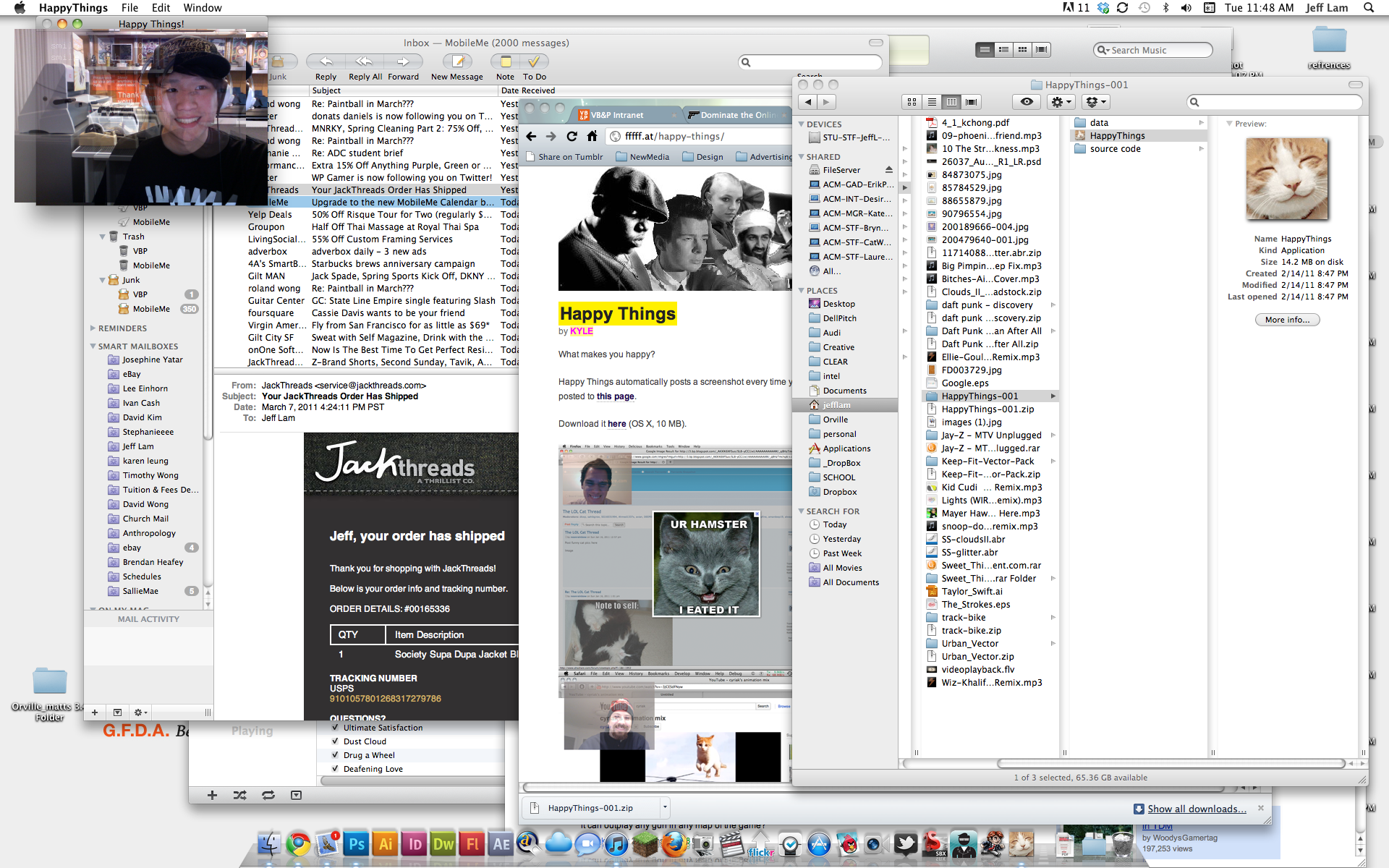
Task: Toggle shuffle in iTunes bottom bar
Action: point(239,795)
